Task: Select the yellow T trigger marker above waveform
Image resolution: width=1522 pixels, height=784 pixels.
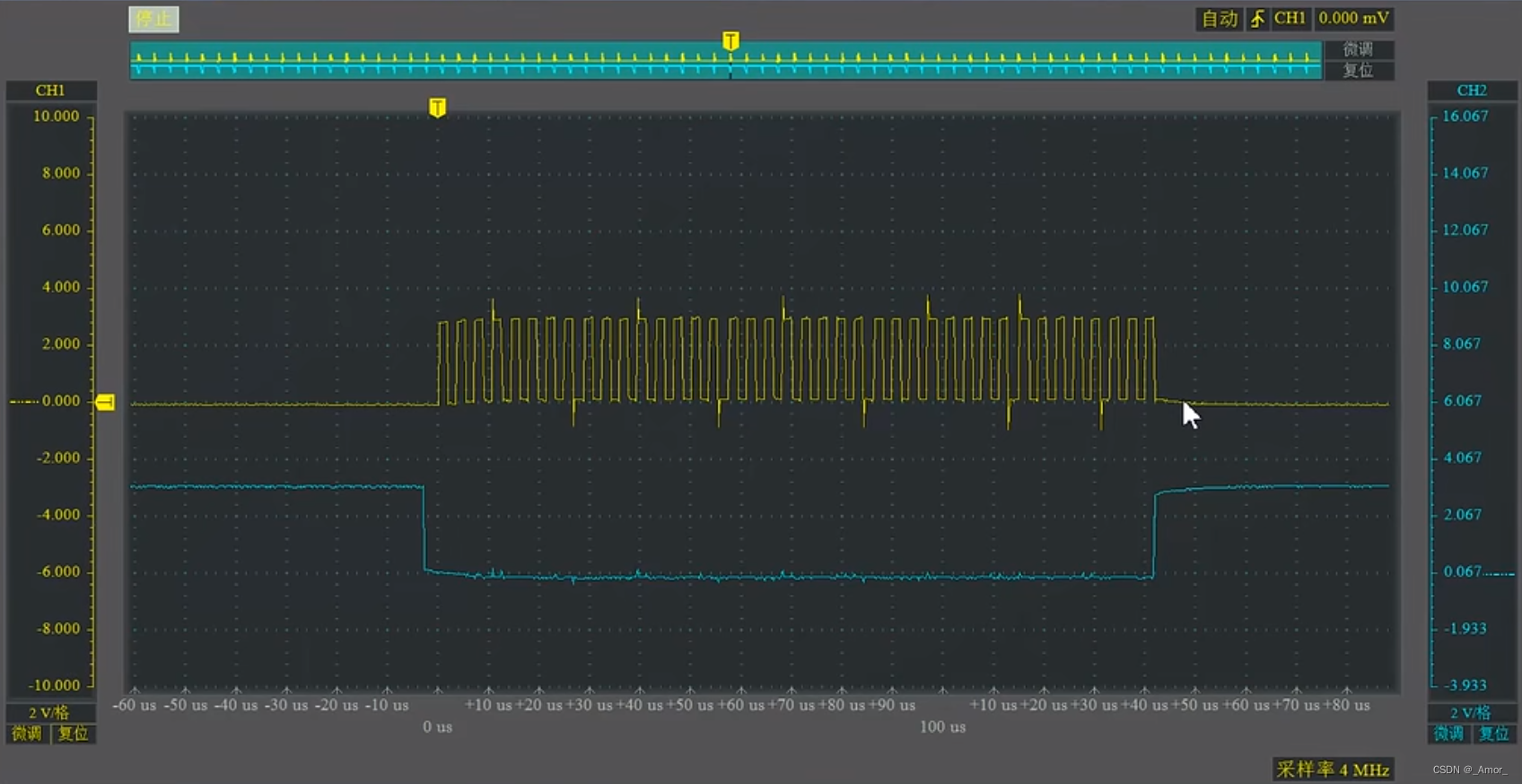Action: coord(437,108)
